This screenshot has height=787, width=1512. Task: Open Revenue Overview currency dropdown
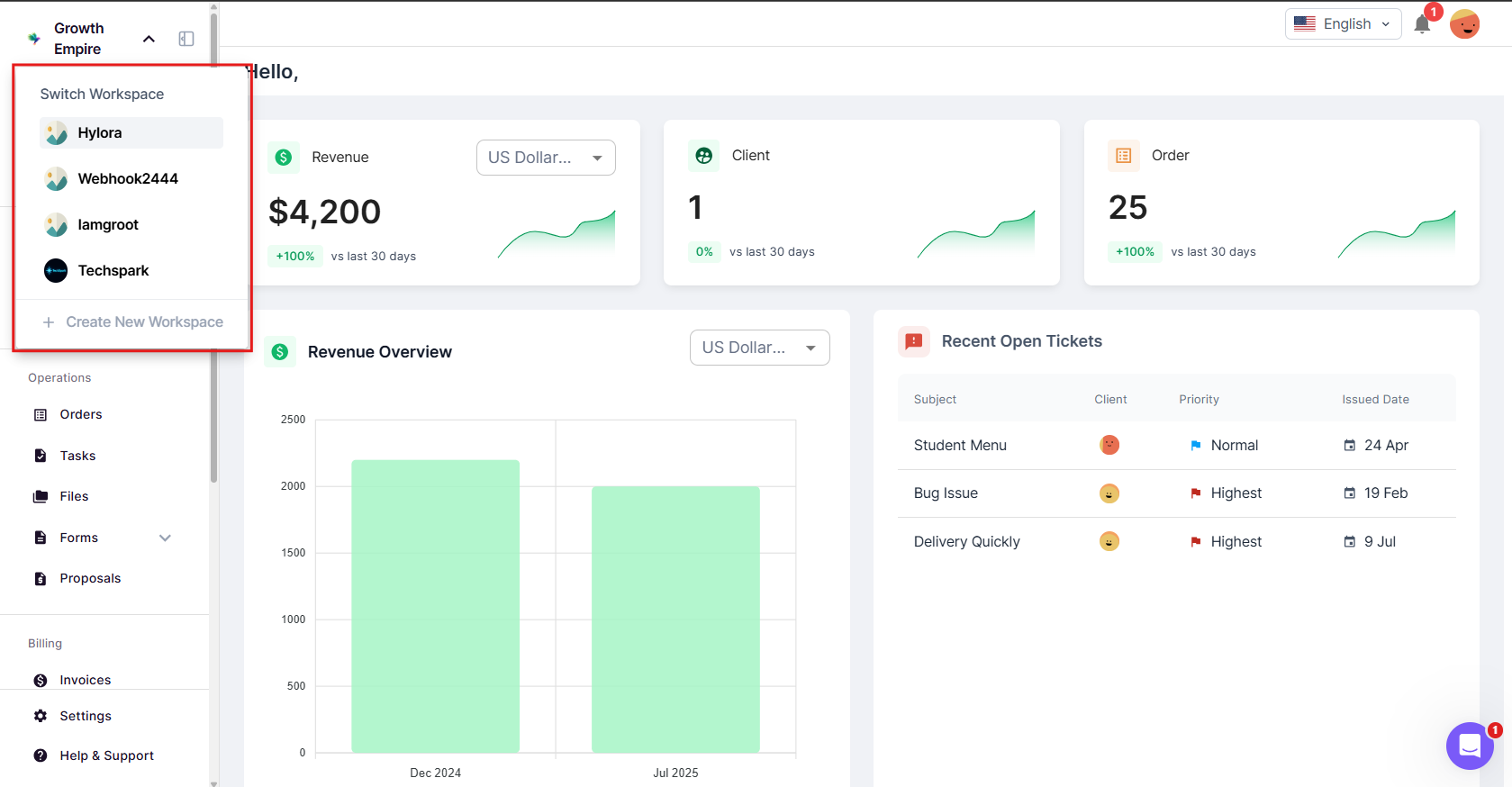click(759, 348)
